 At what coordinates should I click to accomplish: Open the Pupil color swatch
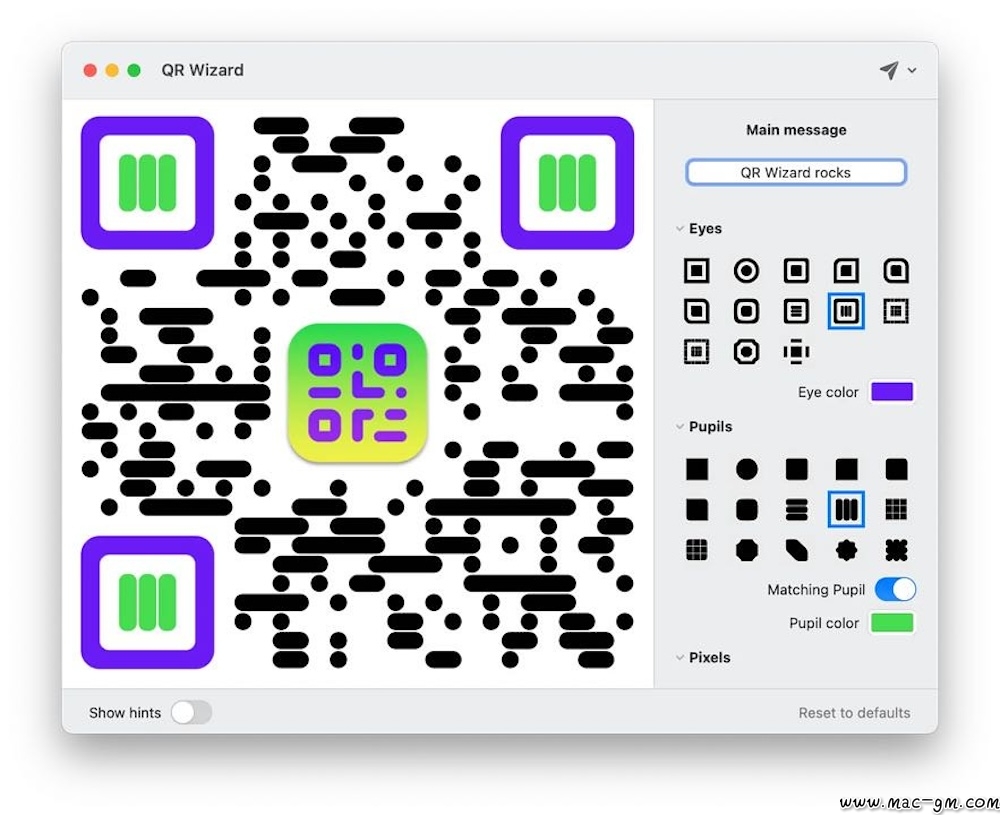[x=892, y=622]
